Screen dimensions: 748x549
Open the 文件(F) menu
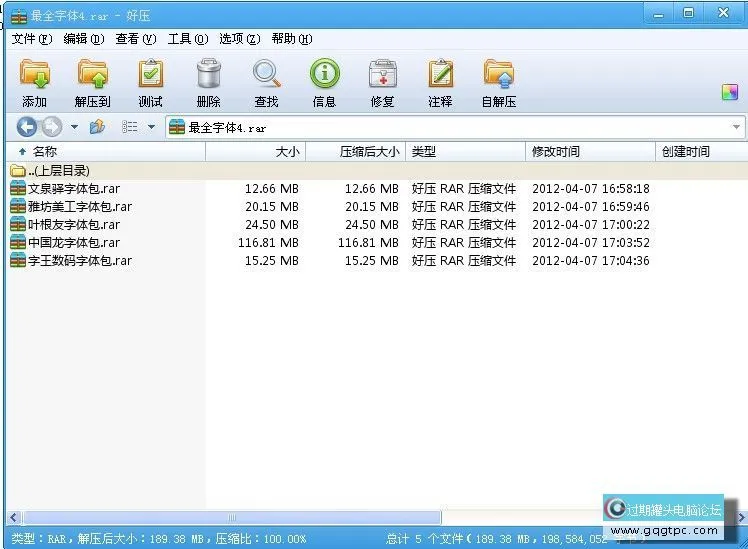(31, 39)
